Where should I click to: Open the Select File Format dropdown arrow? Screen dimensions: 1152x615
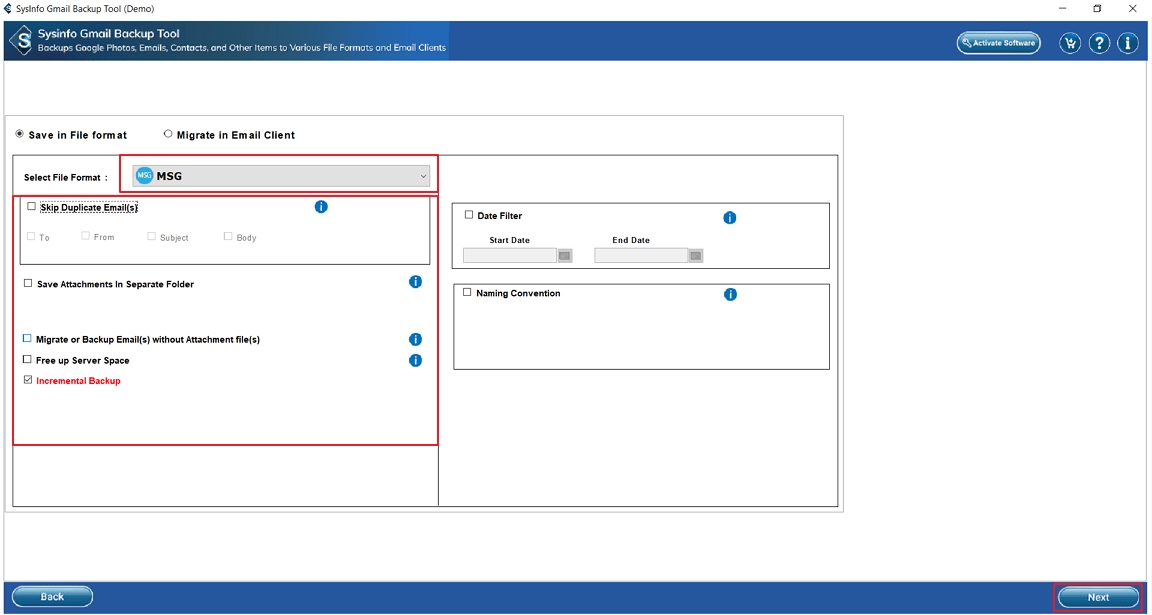(x=423, y=176)
